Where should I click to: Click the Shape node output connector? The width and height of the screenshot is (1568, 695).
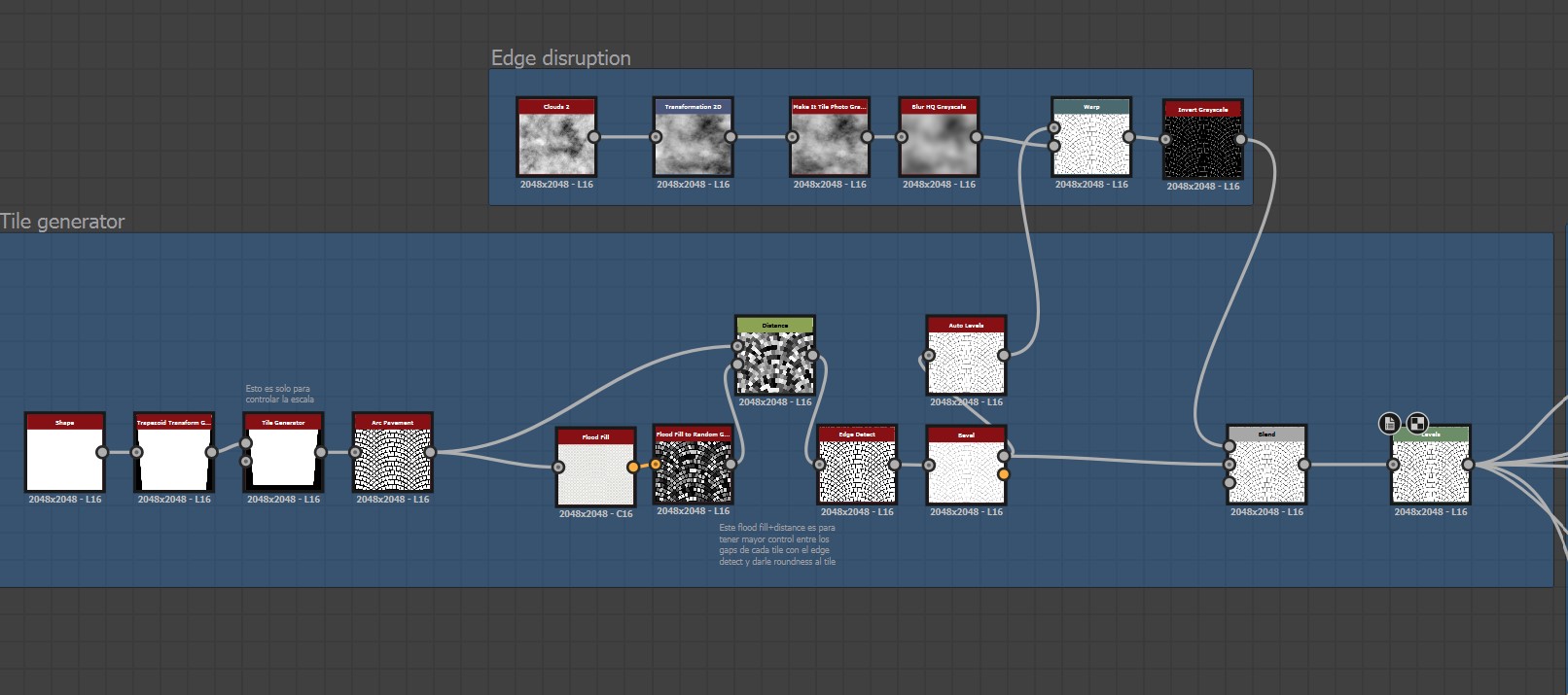pyautogui.click(x=102, y=452)
